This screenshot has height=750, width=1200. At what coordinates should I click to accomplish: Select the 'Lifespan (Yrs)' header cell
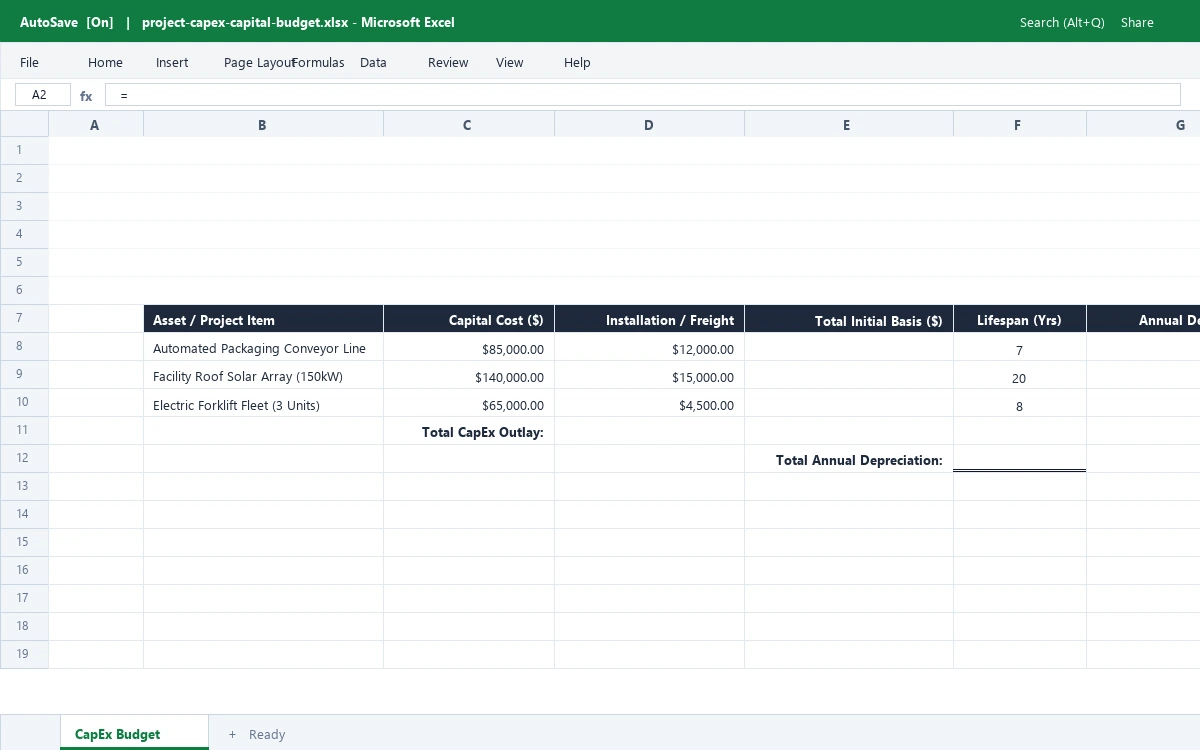click(x=1019, y=319)
